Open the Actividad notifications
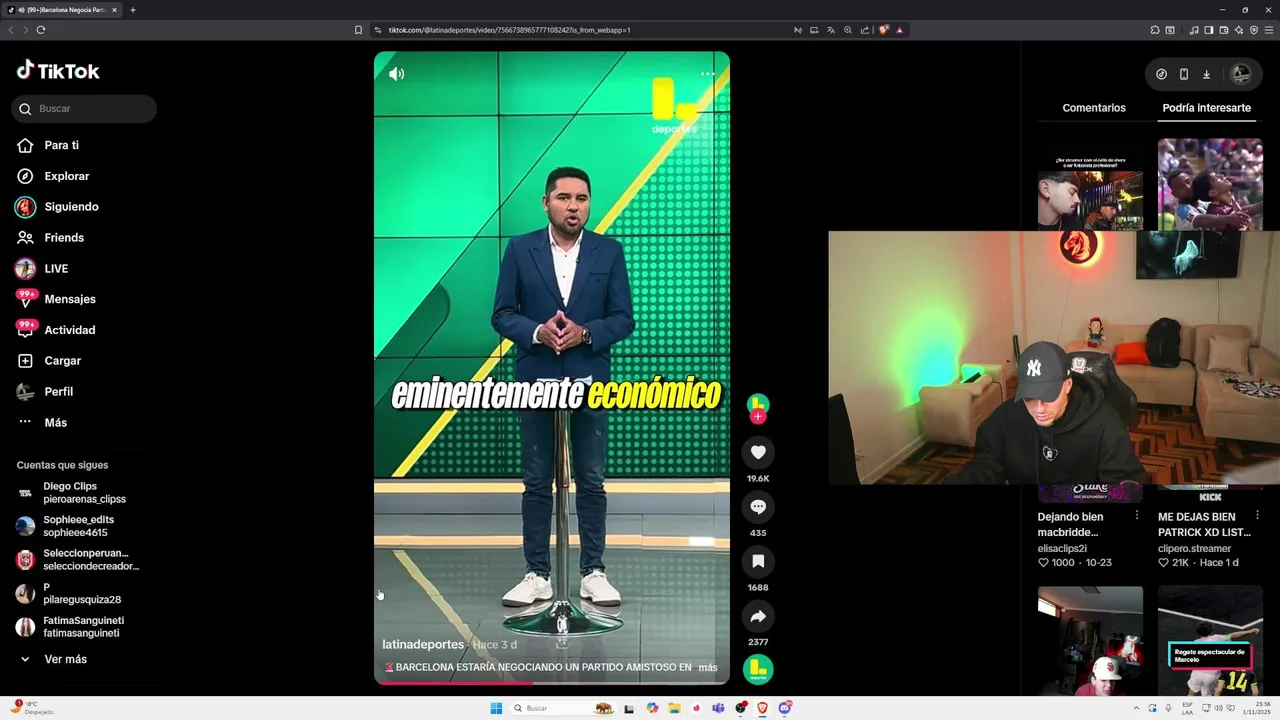1280x720 pixels. (x=56, y=330)
